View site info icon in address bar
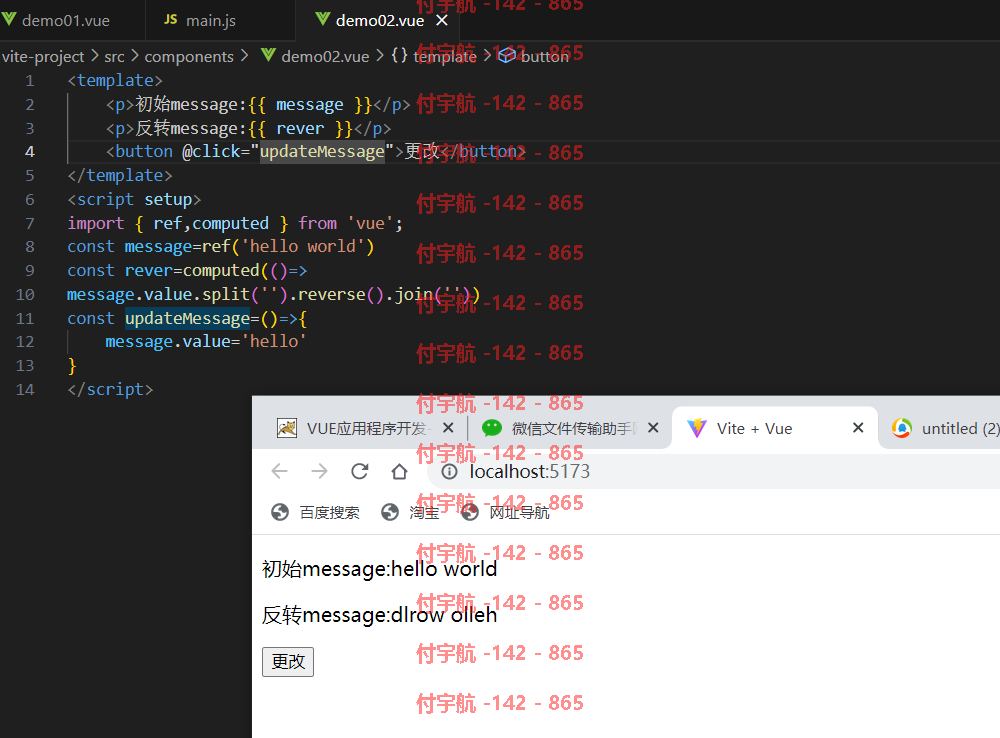The height and width of the screenshot is (738, 1000). [x=450, y=471]
